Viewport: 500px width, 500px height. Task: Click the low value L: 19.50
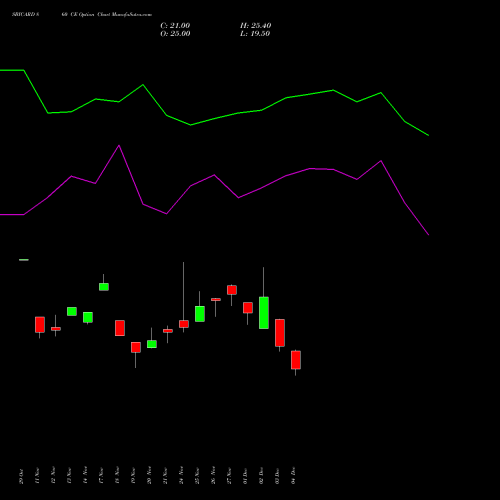pyautogui.click(x=255, y=34)
